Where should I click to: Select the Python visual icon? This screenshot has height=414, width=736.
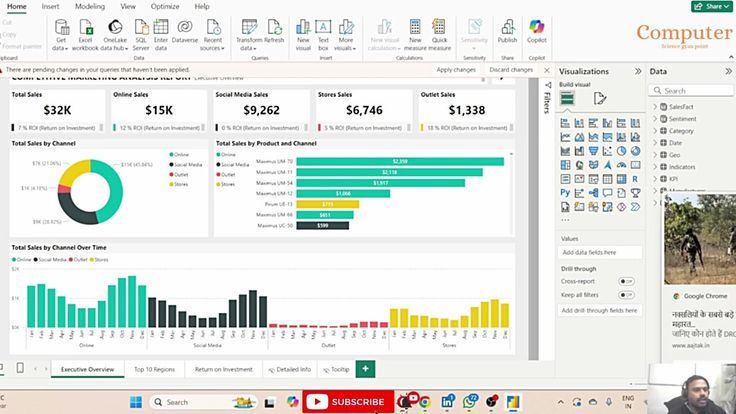(x=565, y=192)
